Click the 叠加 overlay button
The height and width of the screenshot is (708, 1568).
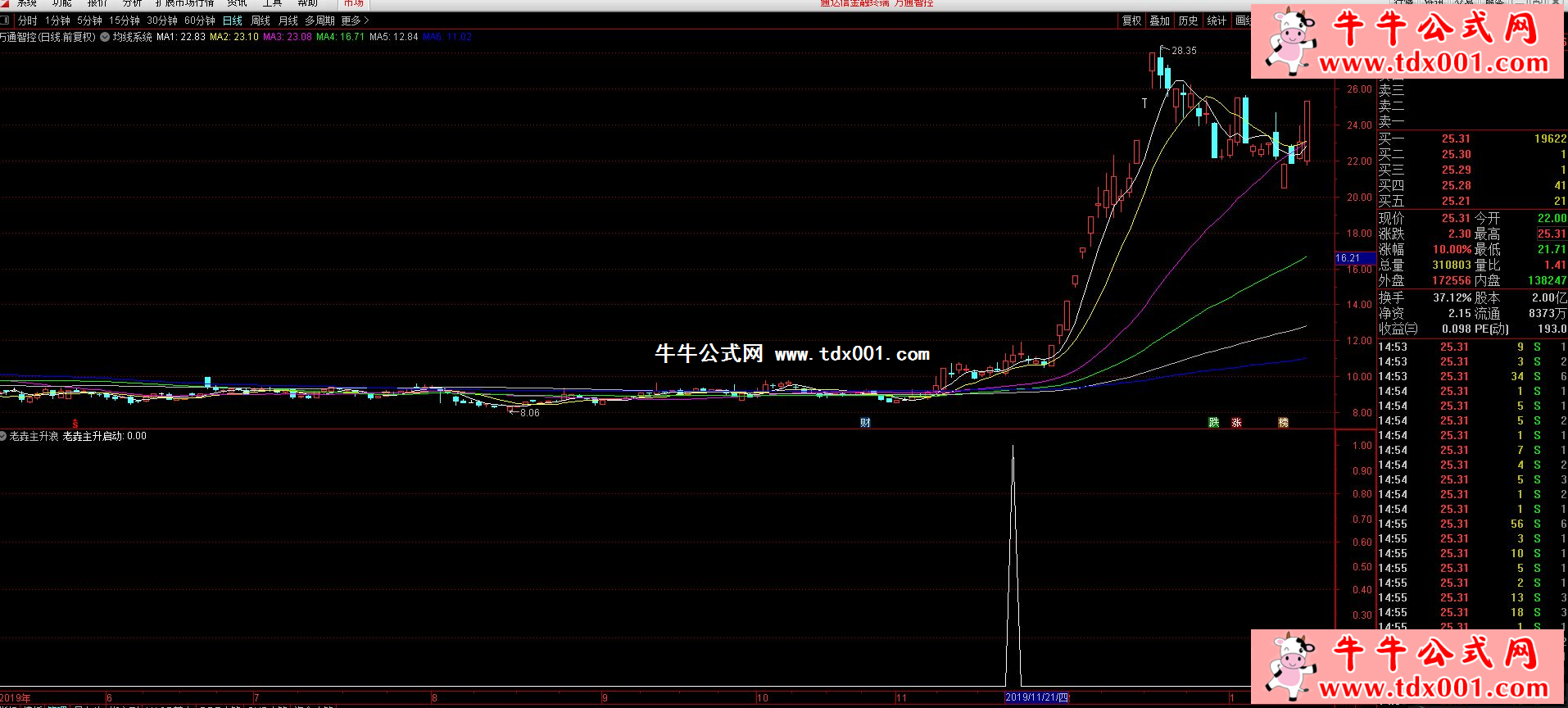click(1159, 20)
